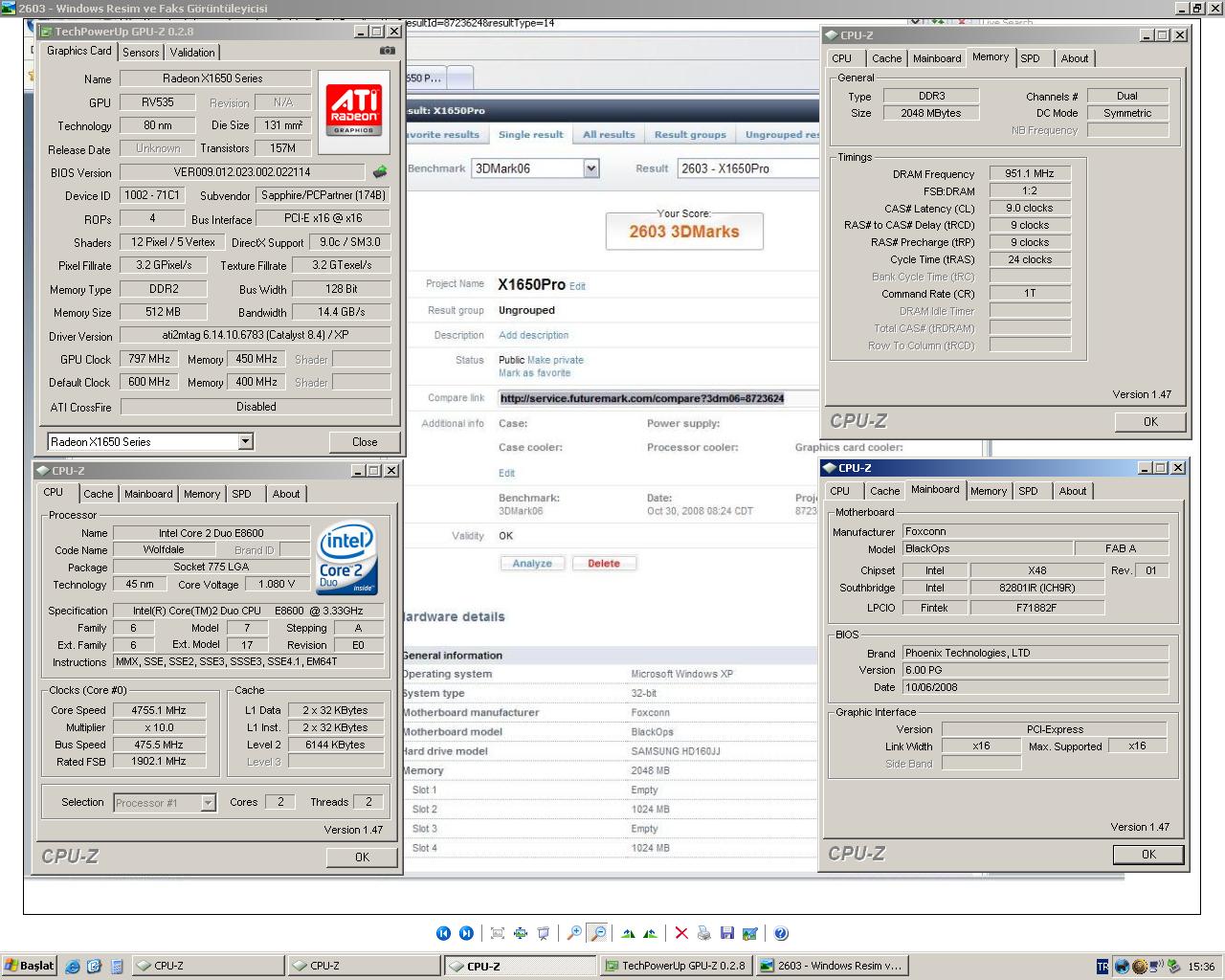Open viewer help with the question mark icon
The height and width of the screenshot is (980, 1225).
click(x=781, y=933)
